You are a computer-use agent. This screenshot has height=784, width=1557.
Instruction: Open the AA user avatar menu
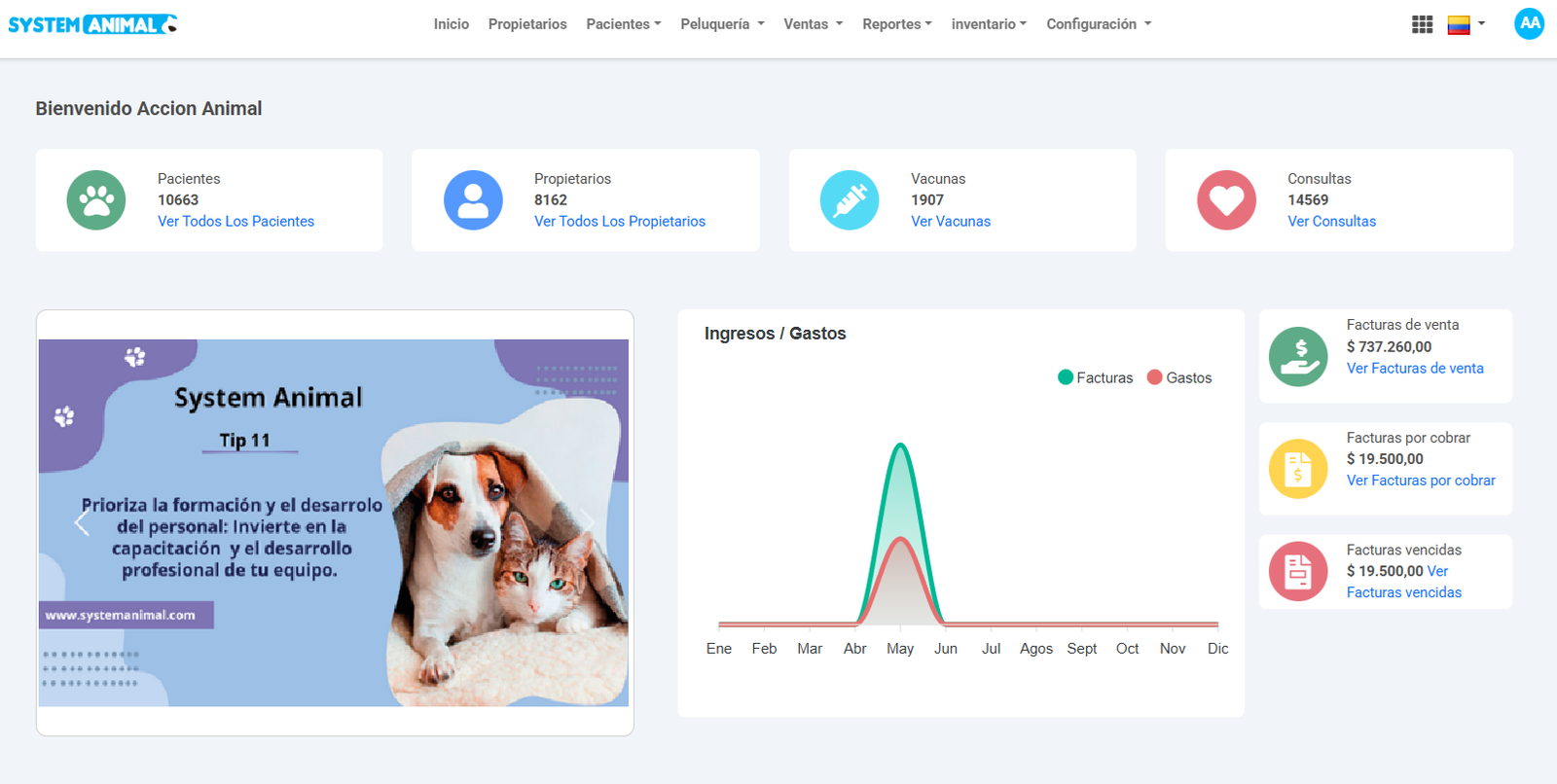point(1529,23)
